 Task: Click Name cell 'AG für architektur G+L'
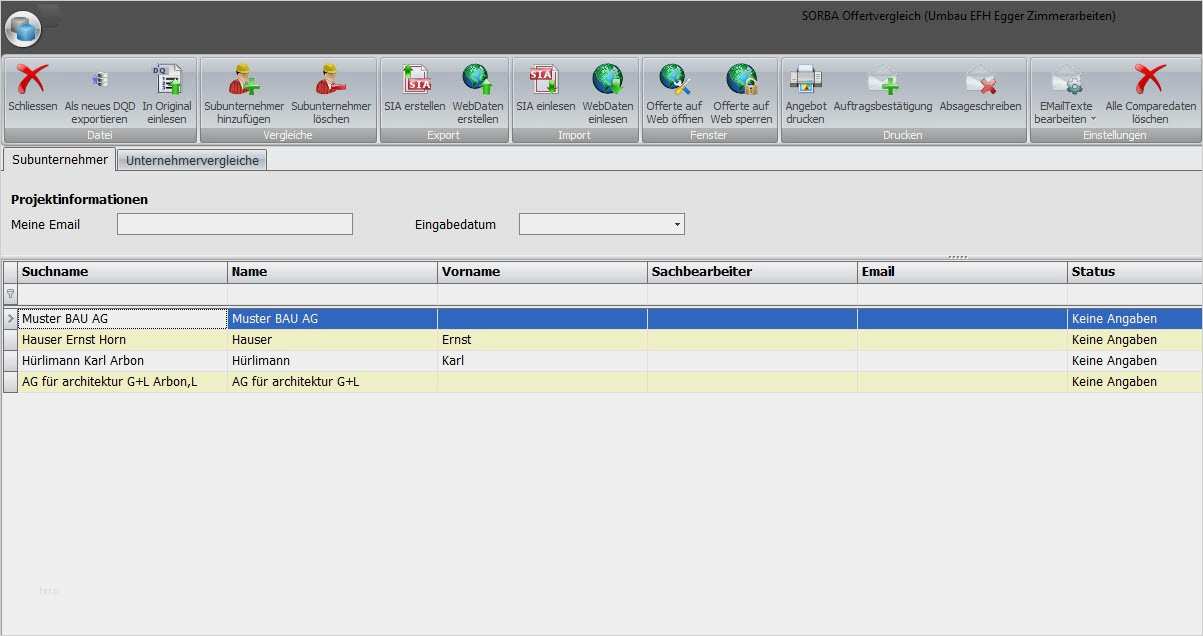click(x=333, y=381)
